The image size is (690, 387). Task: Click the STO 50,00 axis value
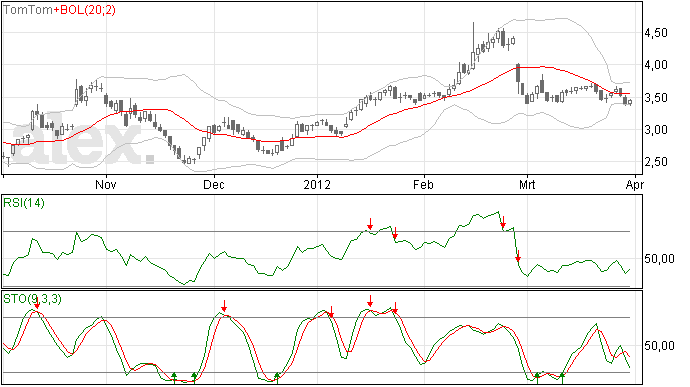click(659, 346)
